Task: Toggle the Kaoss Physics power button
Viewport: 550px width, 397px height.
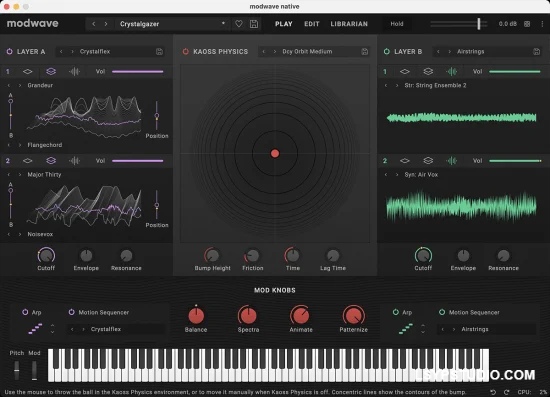Action: click(x=186, y=52)
